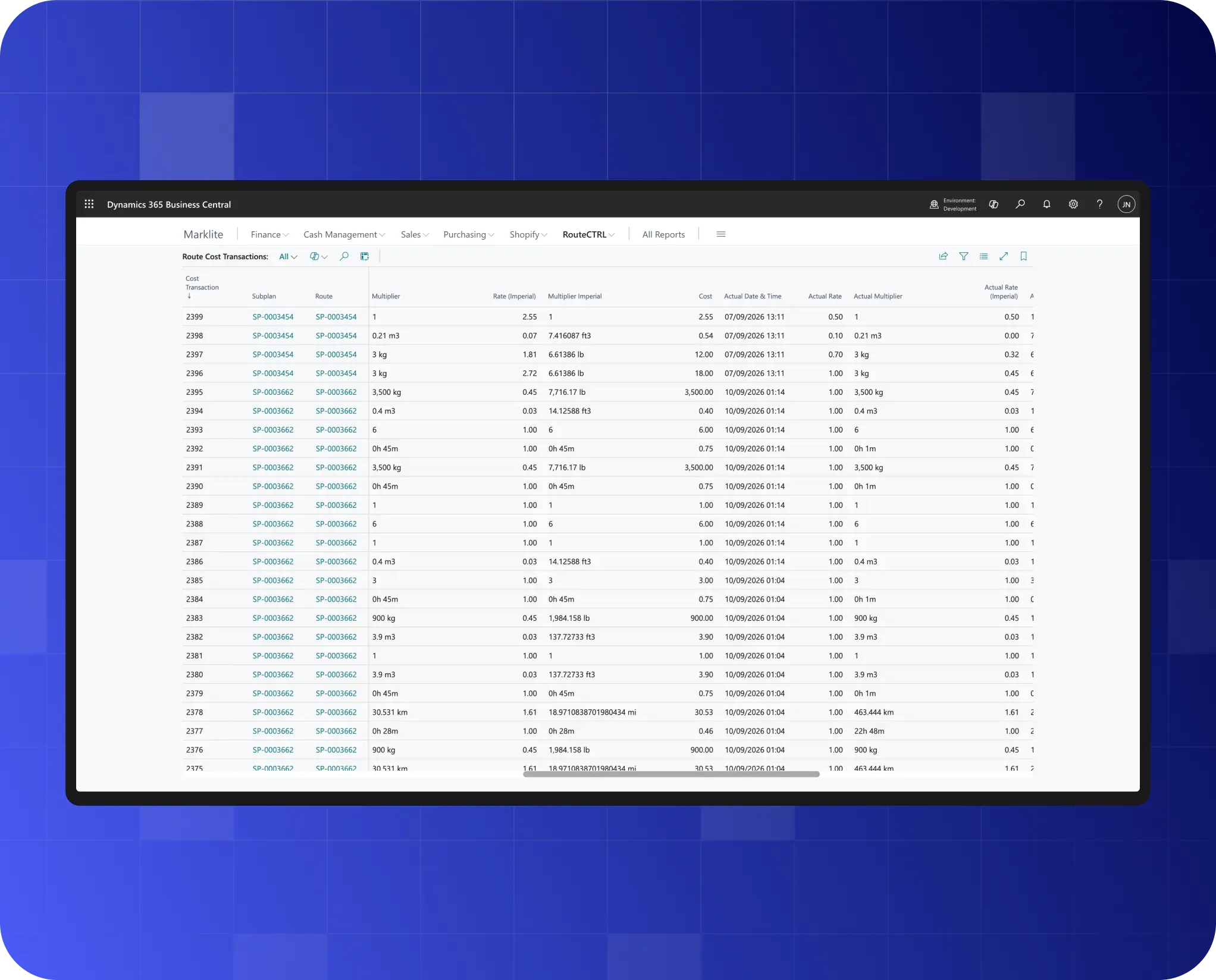This screenshot has width=1216, height=980.
Task: Open the Copilot analysis dropdown in list toolbar
Action: (319, 256)
